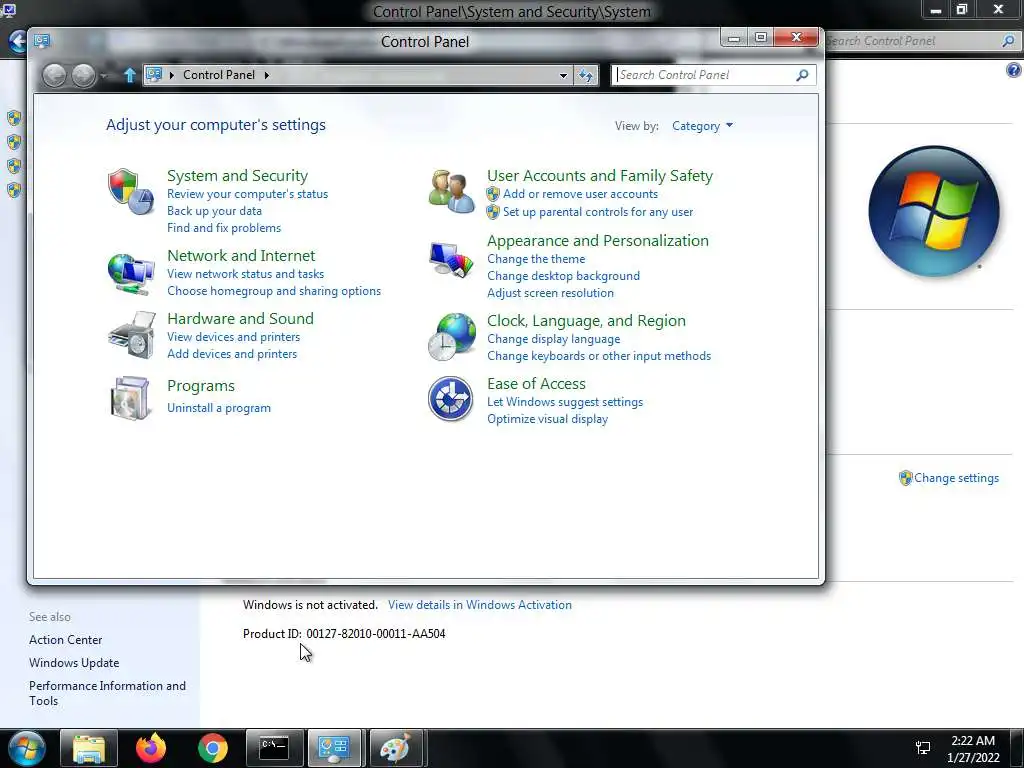Screen dimensions: 1024x768
Task: Click Change the theme
Action: pos(536,259)
